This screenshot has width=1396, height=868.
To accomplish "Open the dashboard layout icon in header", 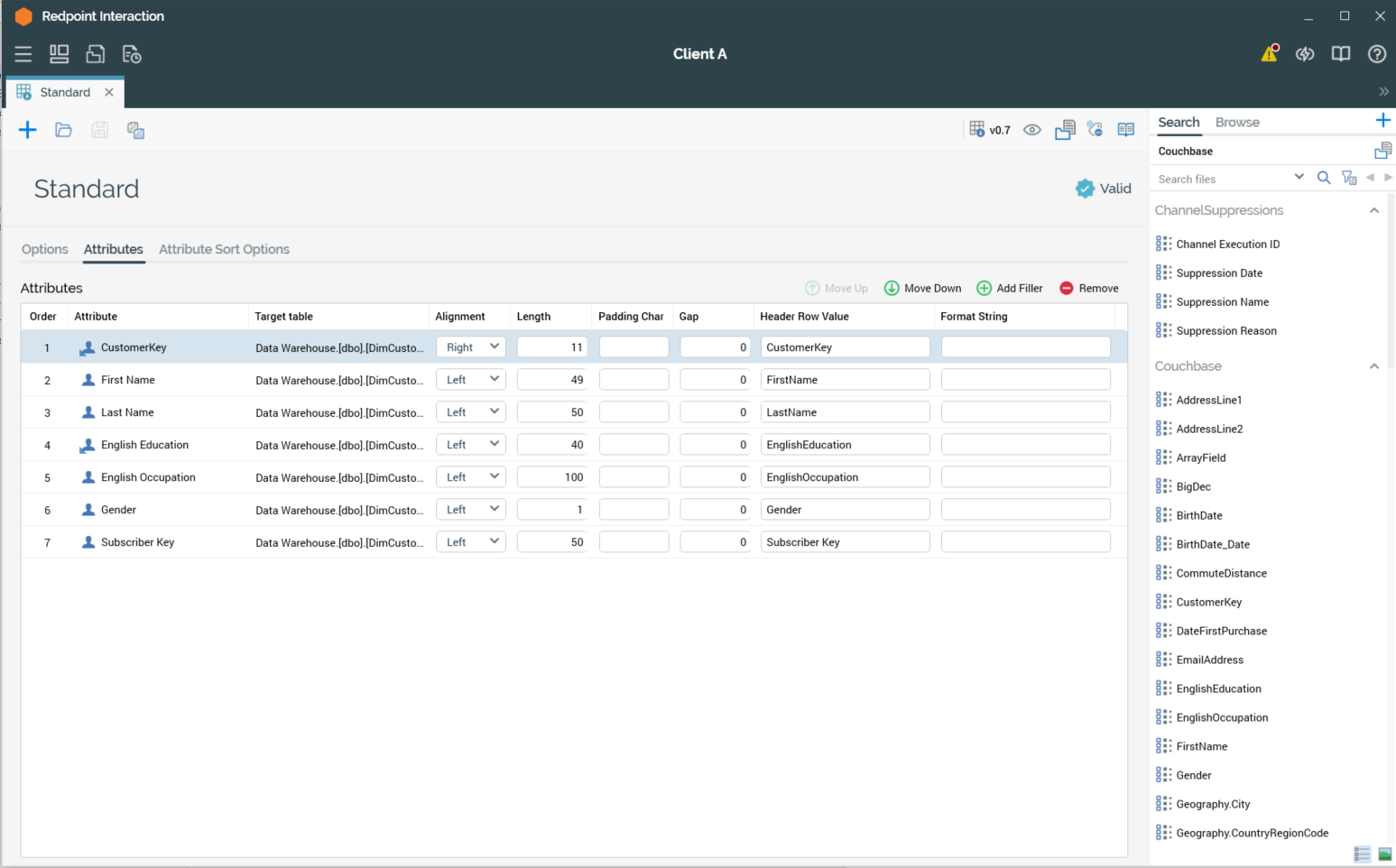I will (x=60, y=54).
